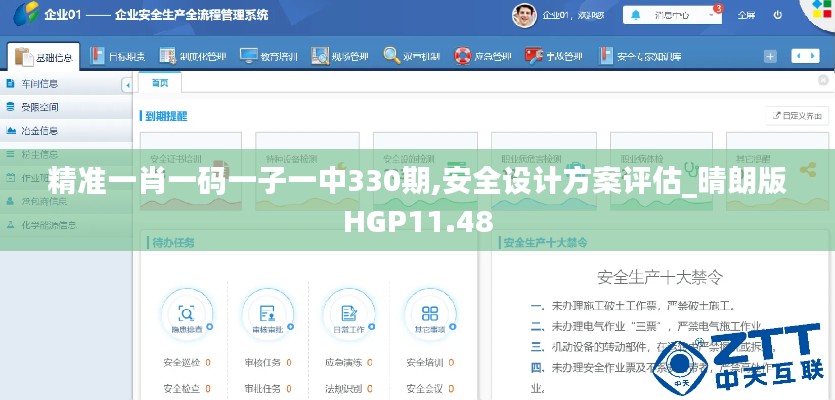Click the 法规识别 count entry

(x=349, y=389)
